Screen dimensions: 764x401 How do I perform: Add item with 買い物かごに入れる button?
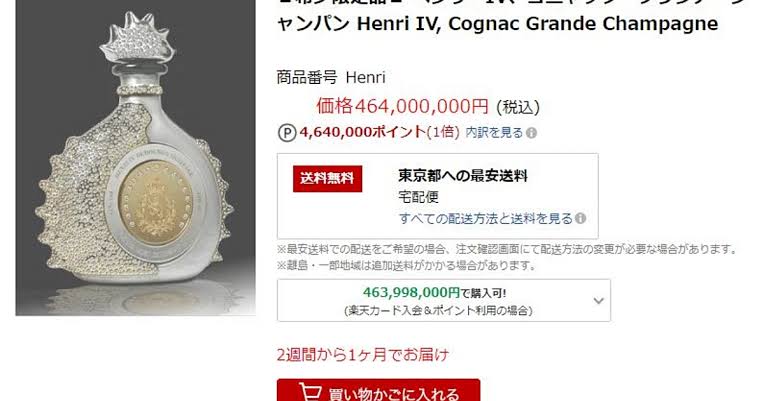(379, 390)
